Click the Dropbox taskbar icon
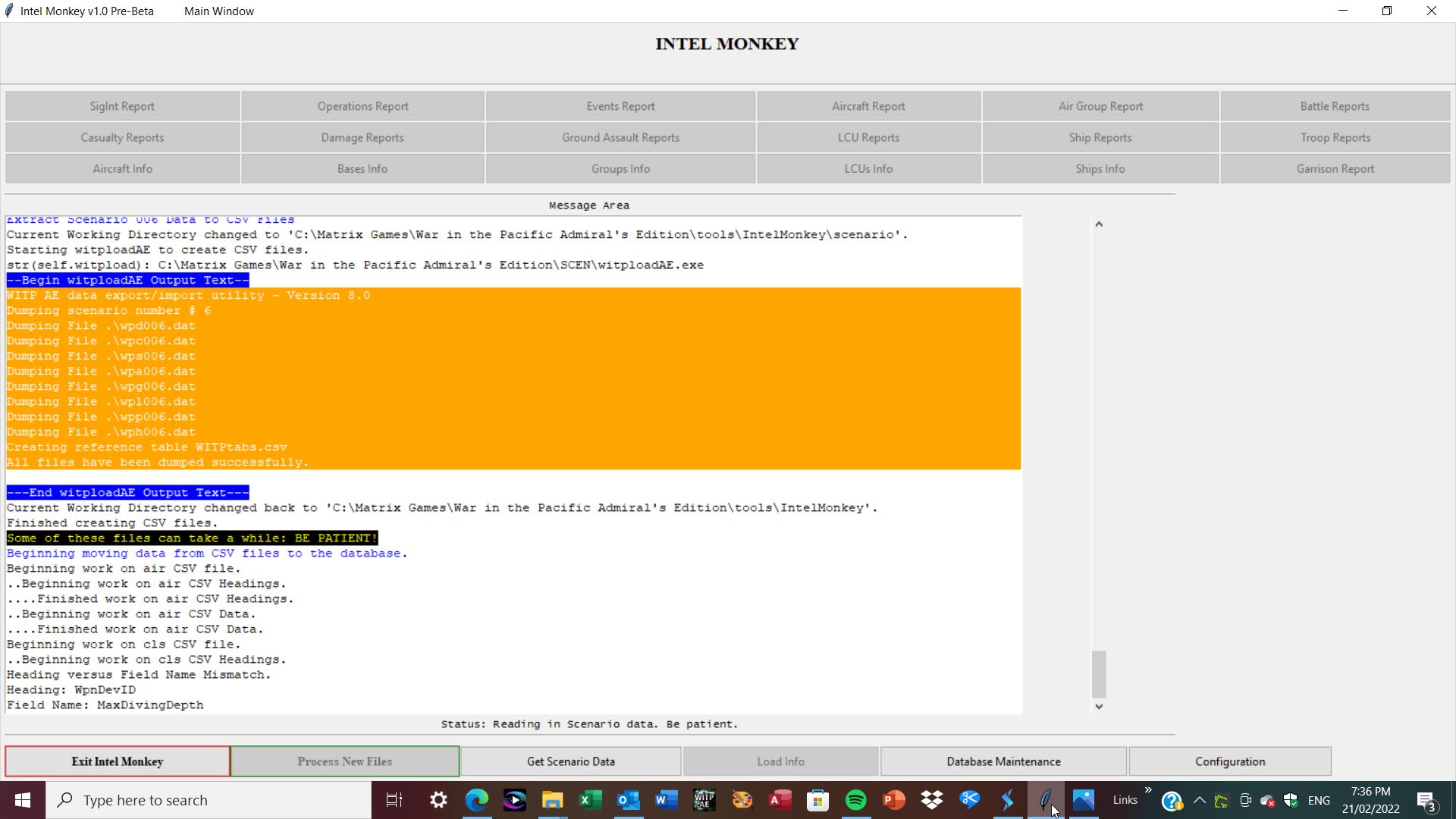This screenshot has width=1456, height=819. [x=931, y=800]
